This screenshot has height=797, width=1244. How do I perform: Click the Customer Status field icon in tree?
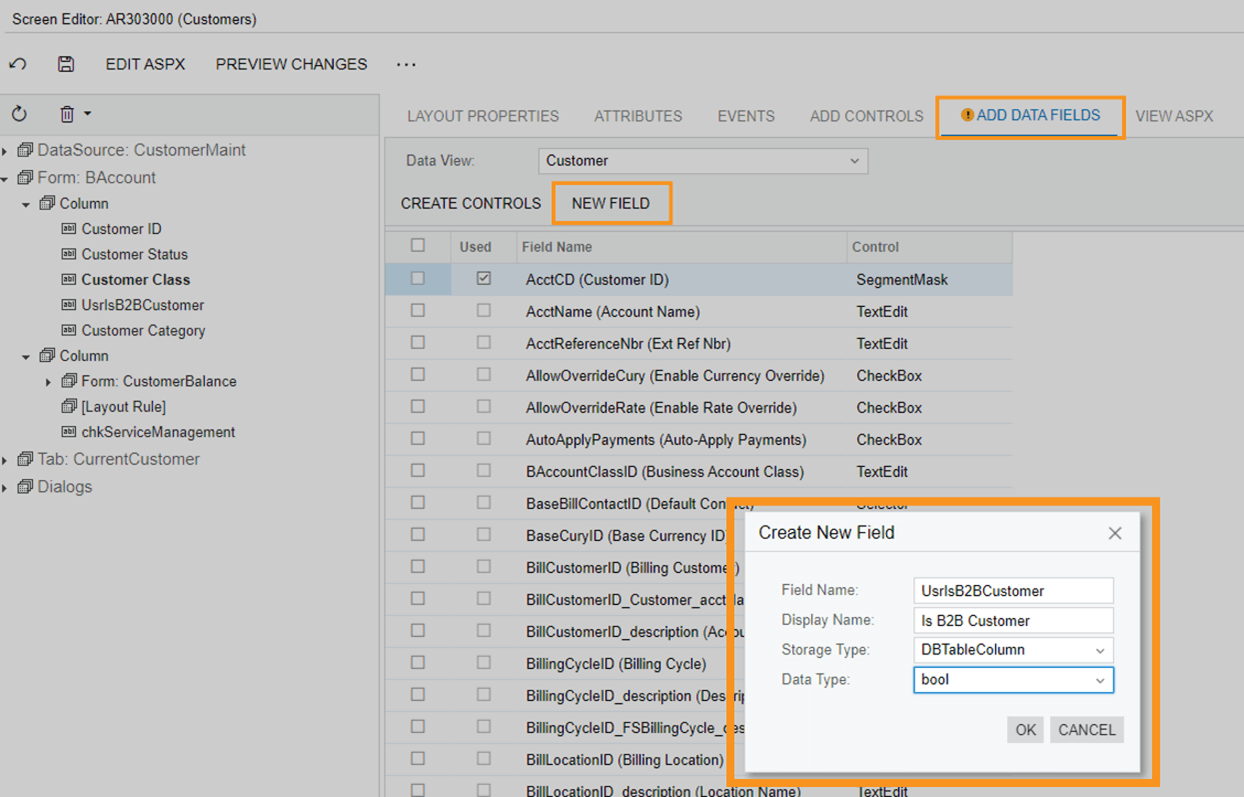click(x=69, y=254)
